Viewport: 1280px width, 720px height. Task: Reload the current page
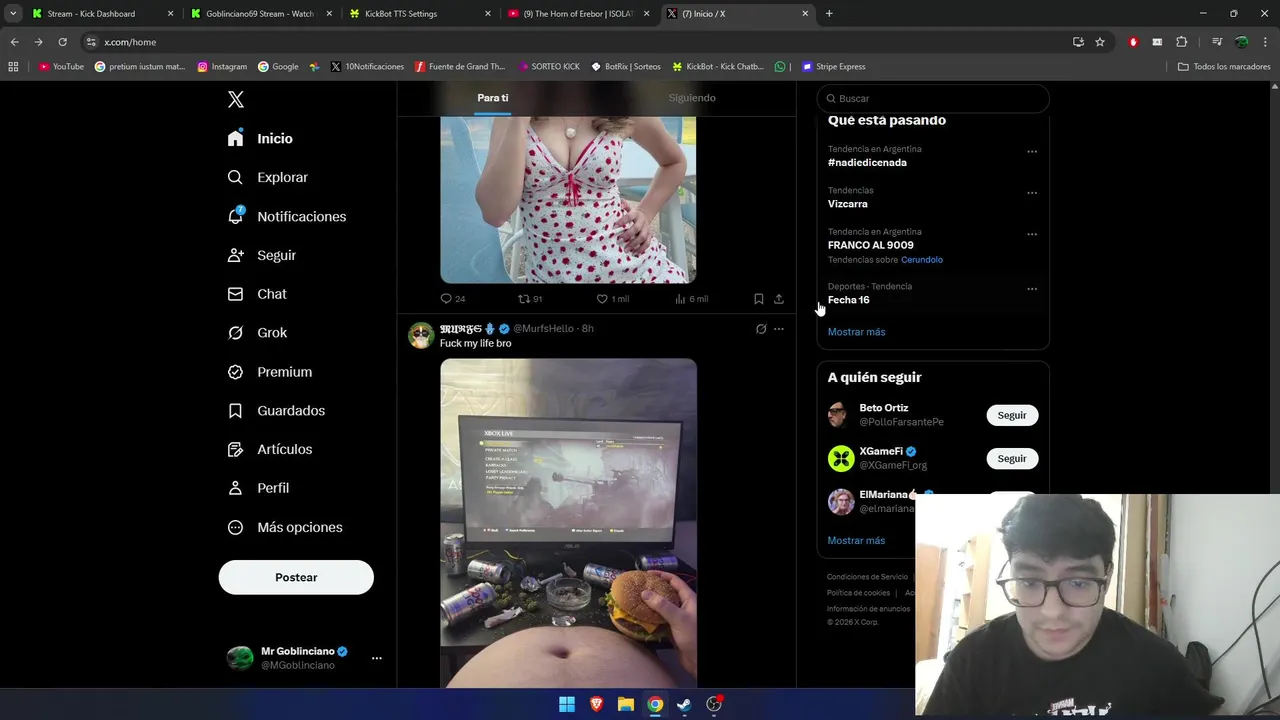(62, 42)
